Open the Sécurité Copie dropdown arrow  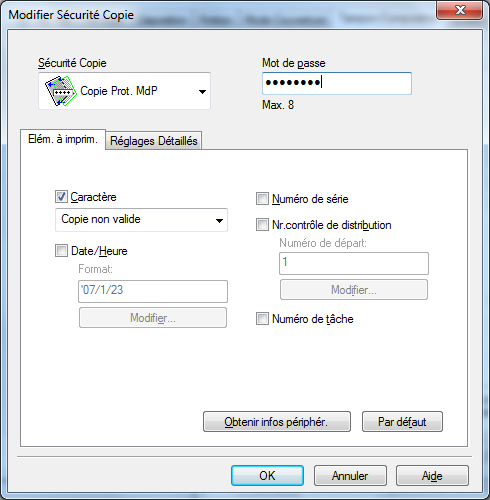coord(202,91)
